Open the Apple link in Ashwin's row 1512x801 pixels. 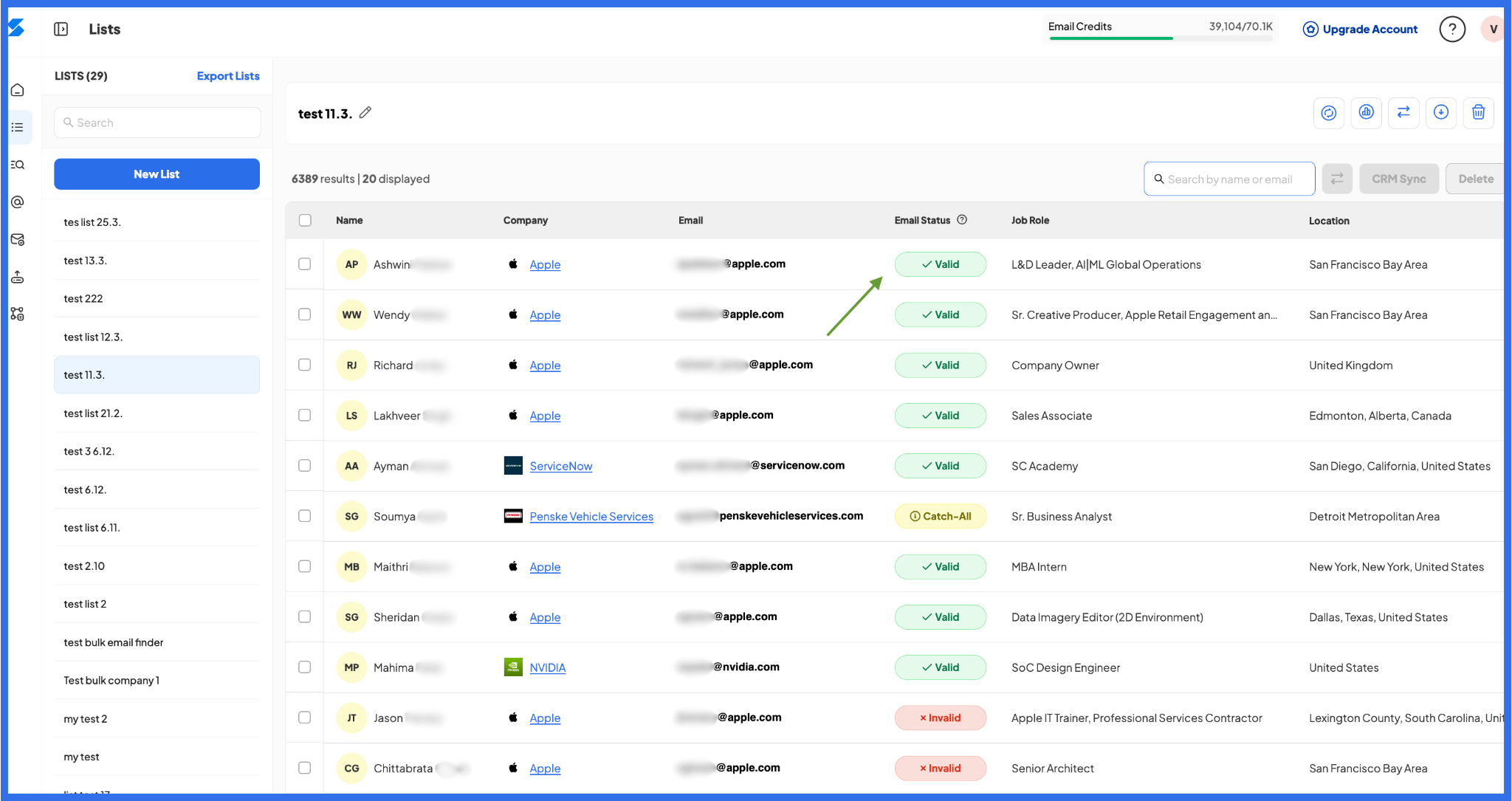(x=545, y=264)
